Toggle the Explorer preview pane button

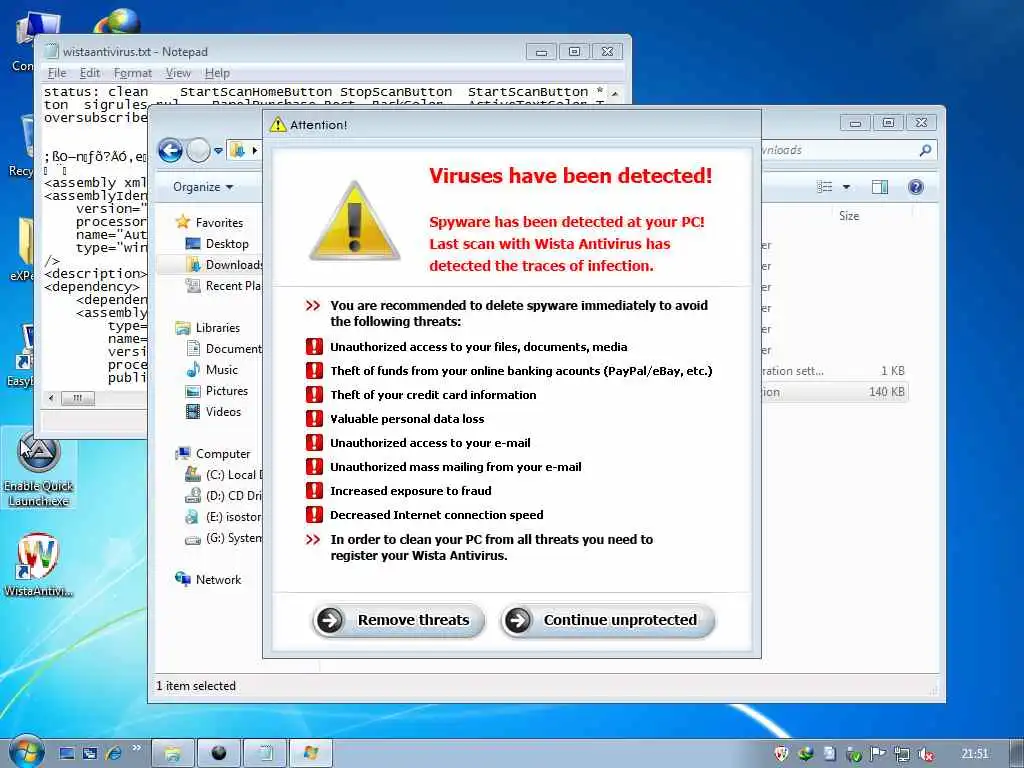(880, 187)
